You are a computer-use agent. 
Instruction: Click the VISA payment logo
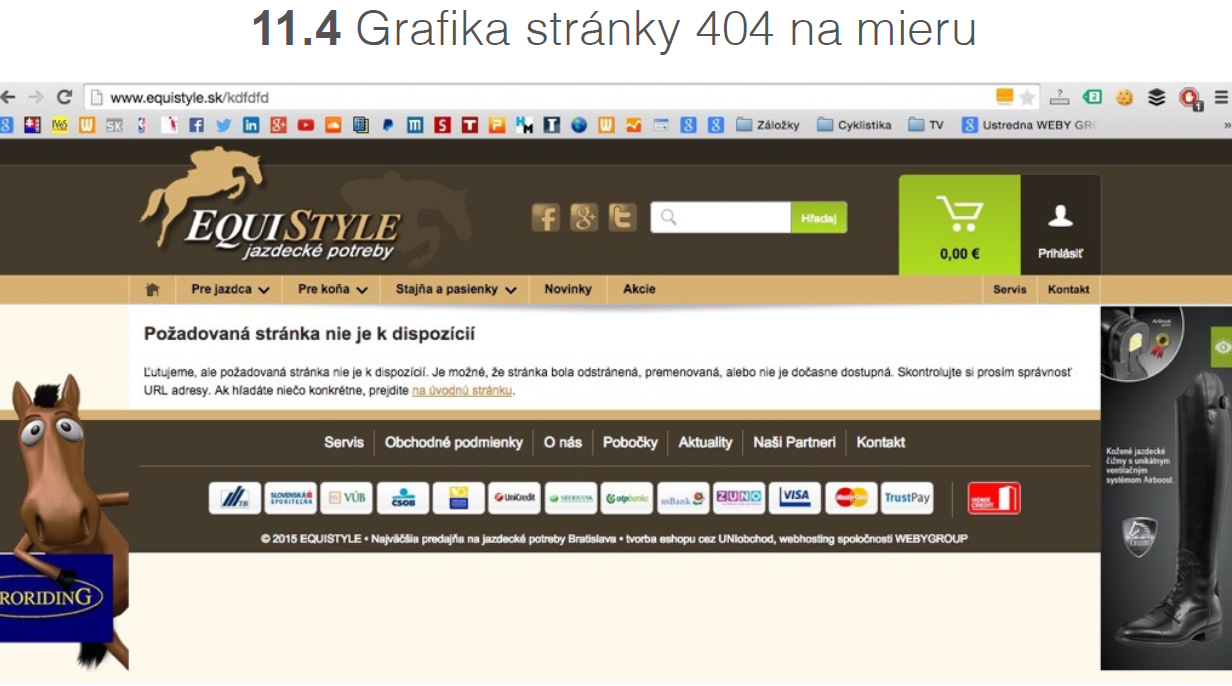[x=795, y=497]
